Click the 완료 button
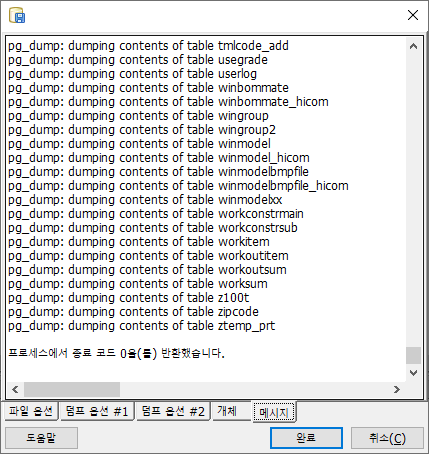The image size is (429, 454). pyautogui.click(x=306, y=438)
